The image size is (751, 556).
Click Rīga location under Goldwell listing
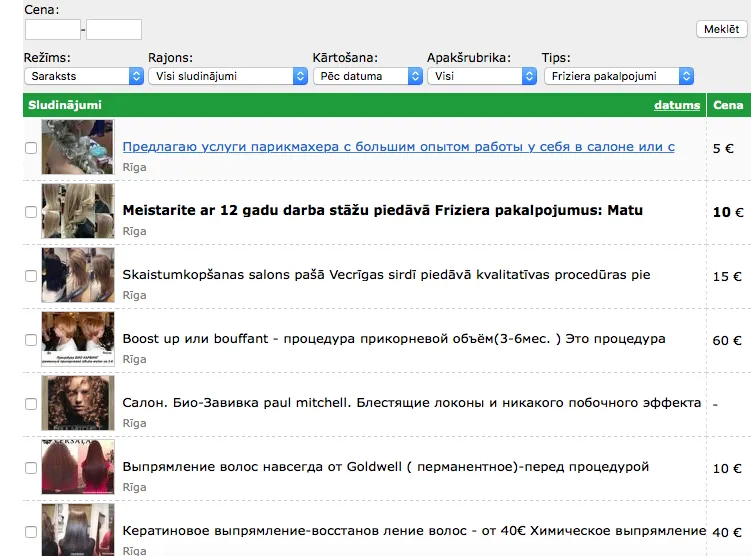coord(135,487)
